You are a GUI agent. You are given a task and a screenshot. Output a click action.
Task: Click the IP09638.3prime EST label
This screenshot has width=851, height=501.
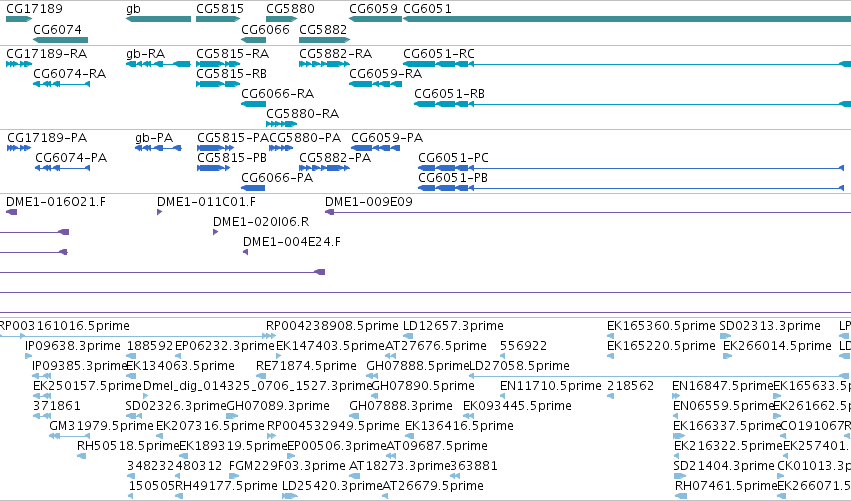coord(73,346)
